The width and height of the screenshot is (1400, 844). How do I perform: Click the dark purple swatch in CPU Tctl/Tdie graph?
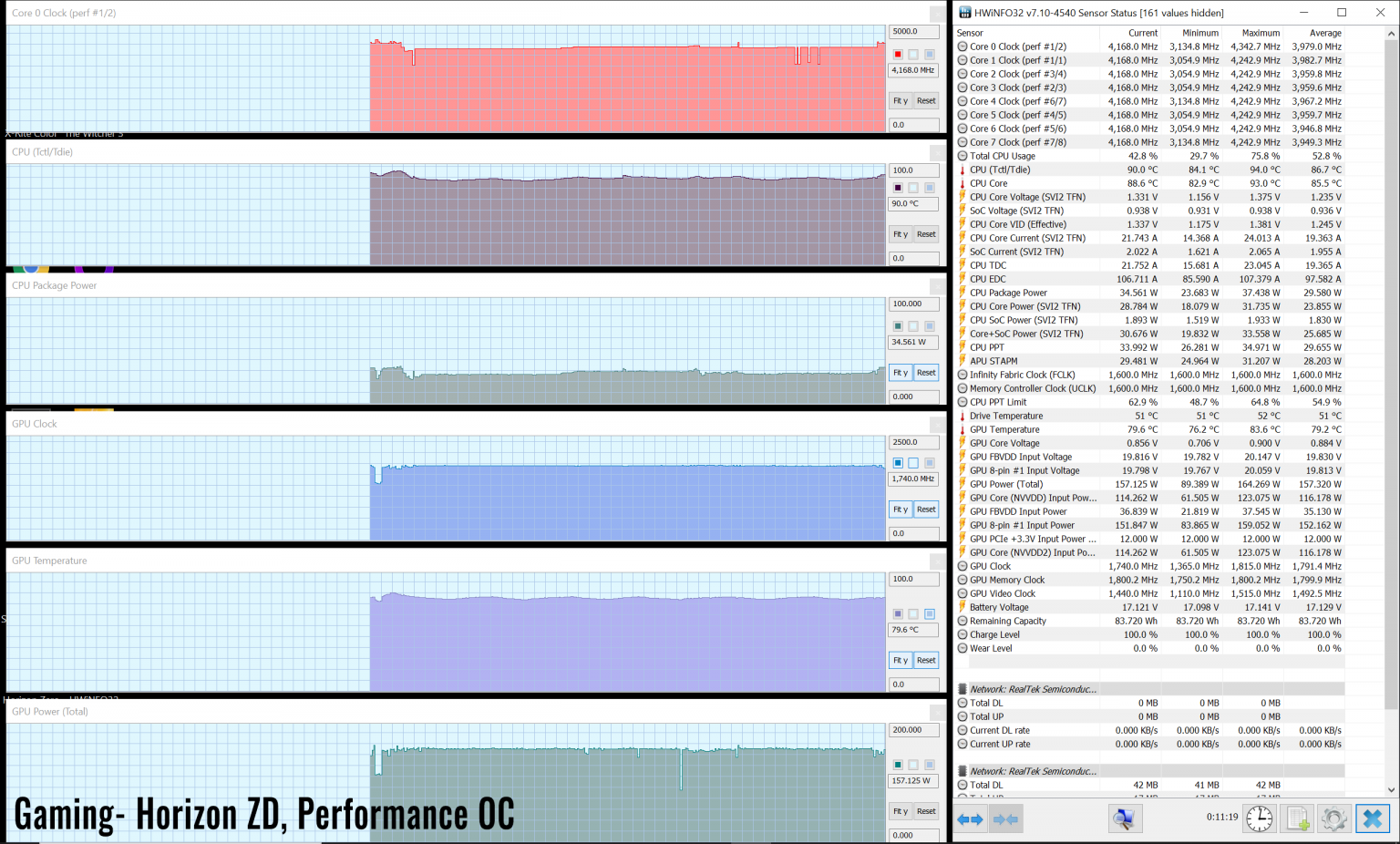point(898,188)
